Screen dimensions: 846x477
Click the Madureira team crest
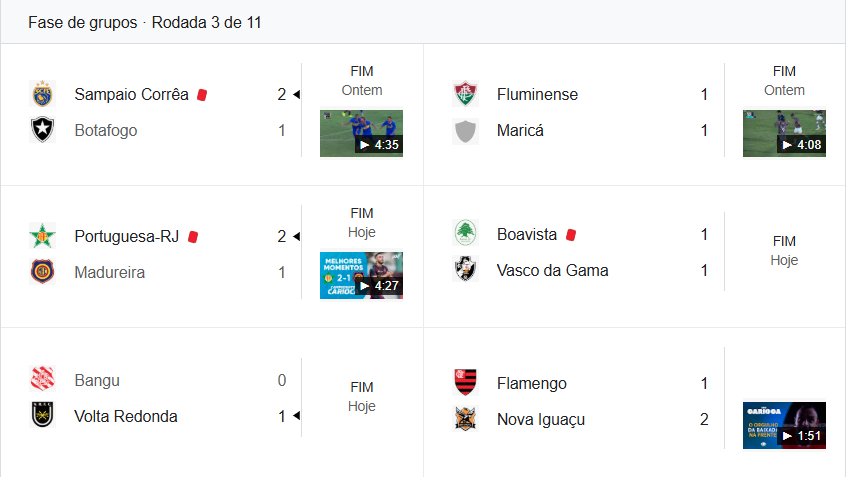[x=42, y=272]
